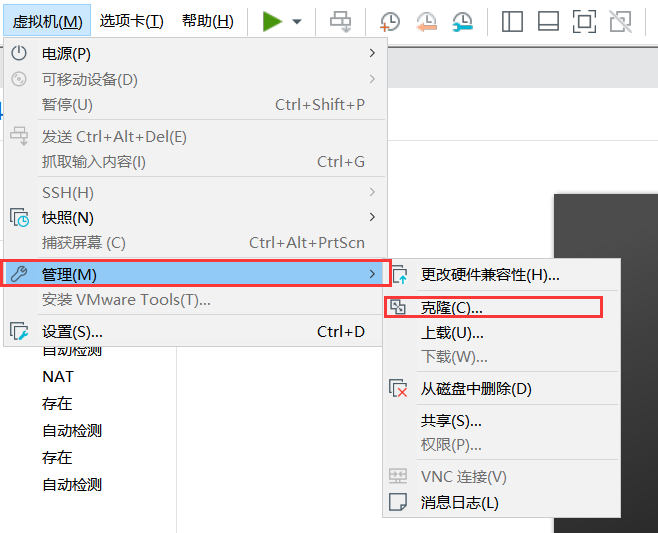This screenshot has width=658, height=533.
Task: Select 暂停(U) menu entry
Action: click(195, 105)
